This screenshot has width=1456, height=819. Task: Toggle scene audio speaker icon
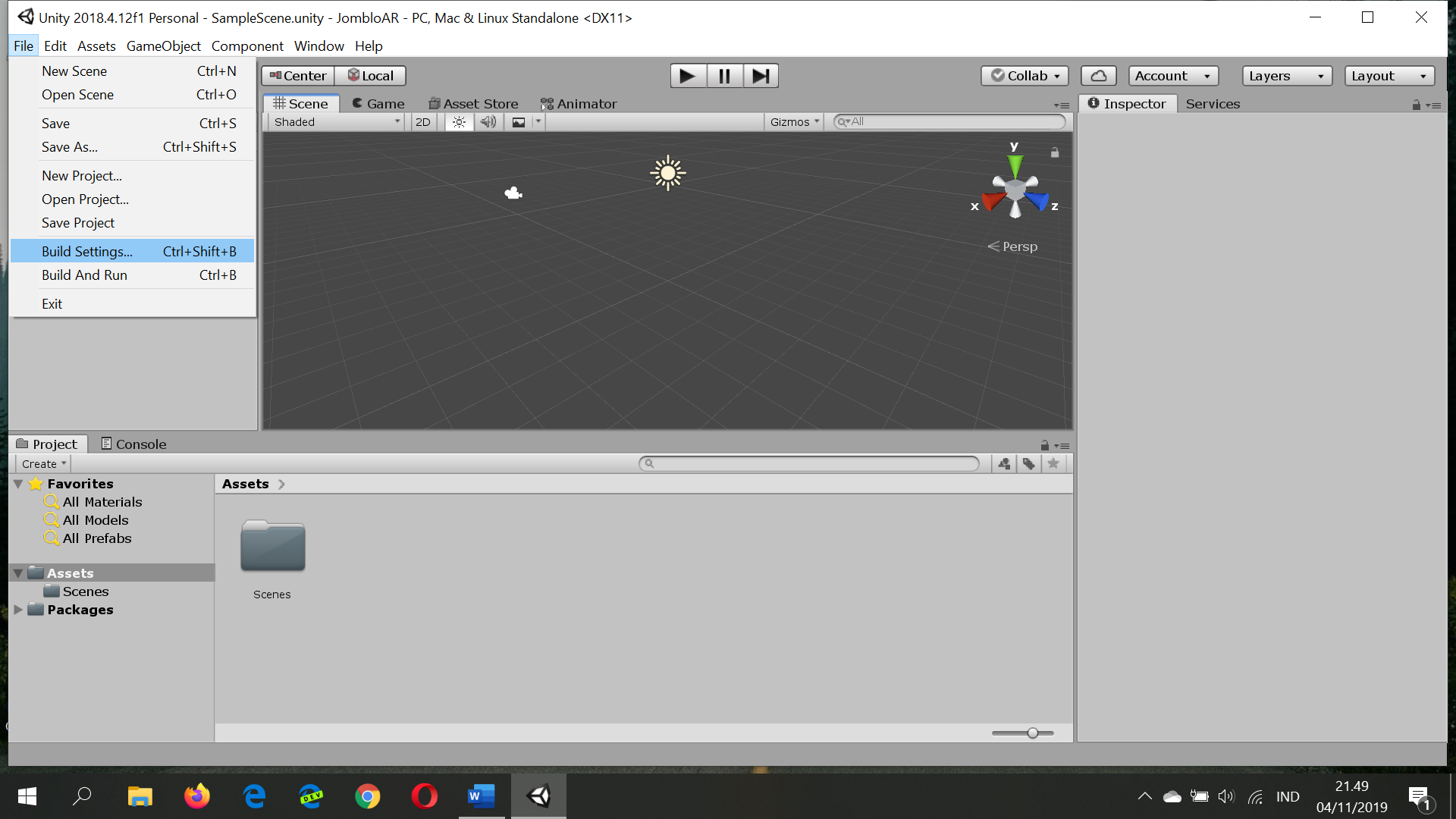pyautogui.click(x=488, y=122)
